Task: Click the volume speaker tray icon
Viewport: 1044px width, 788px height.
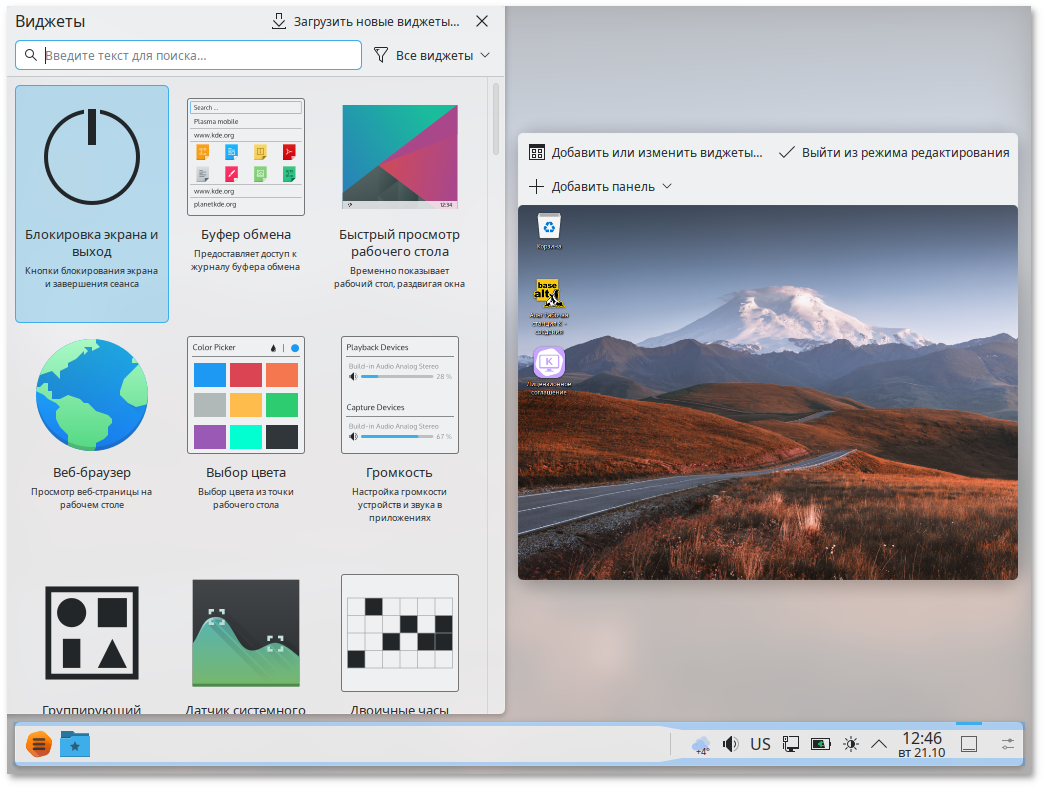Action: (731, 744)
